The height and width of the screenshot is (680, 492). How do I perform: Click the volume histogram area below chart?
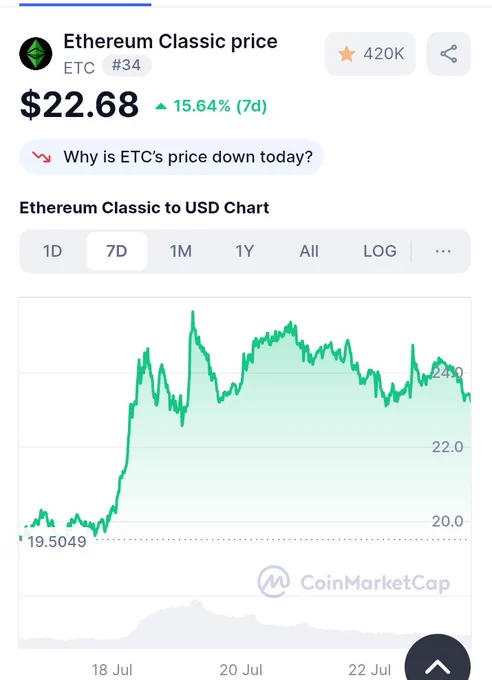pyautogui.click(x=245, y=624)
